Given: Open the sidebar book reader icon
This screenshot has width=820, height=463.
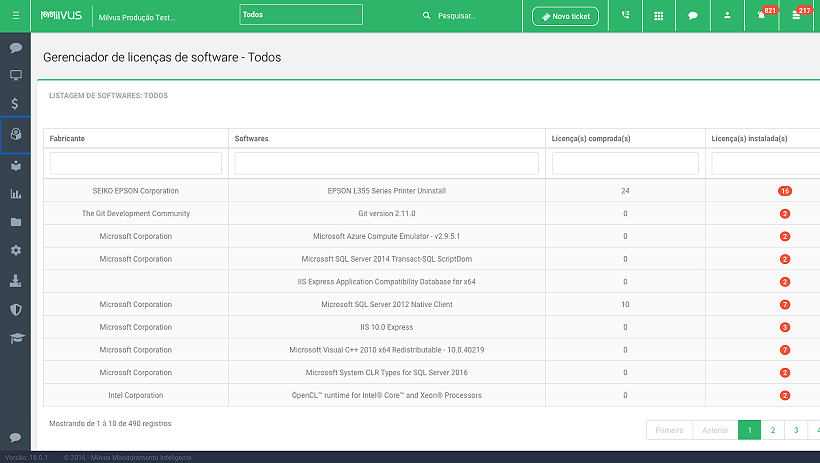Looking at the screenshot, I should pos(16,166).
